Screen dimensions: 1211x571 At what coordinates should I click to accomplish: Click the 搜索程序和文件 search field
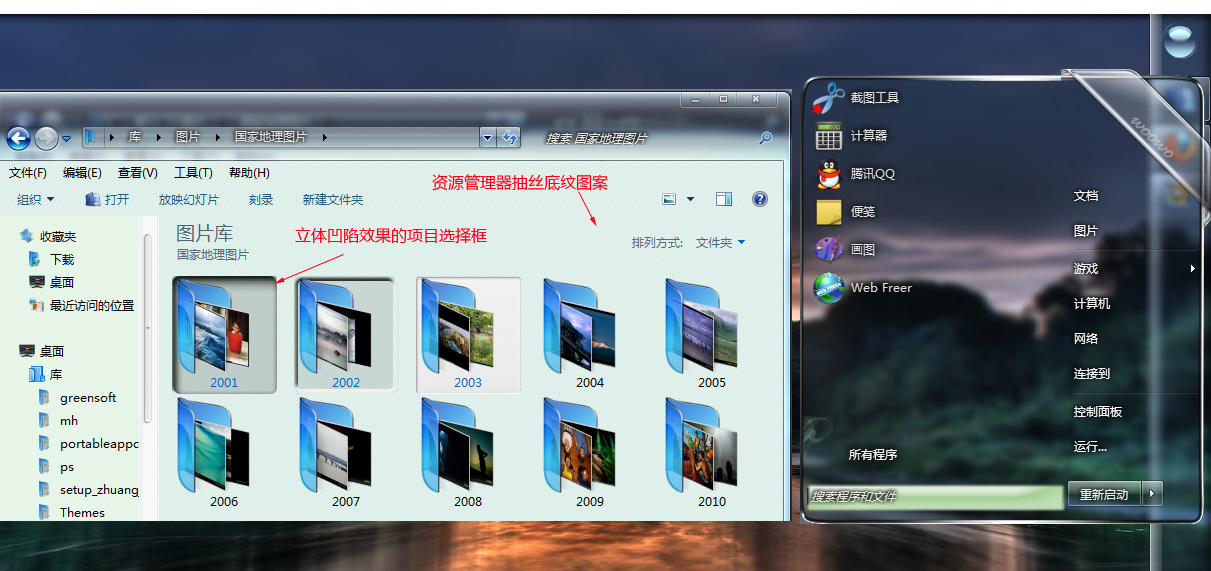click(x=935, y=496)
